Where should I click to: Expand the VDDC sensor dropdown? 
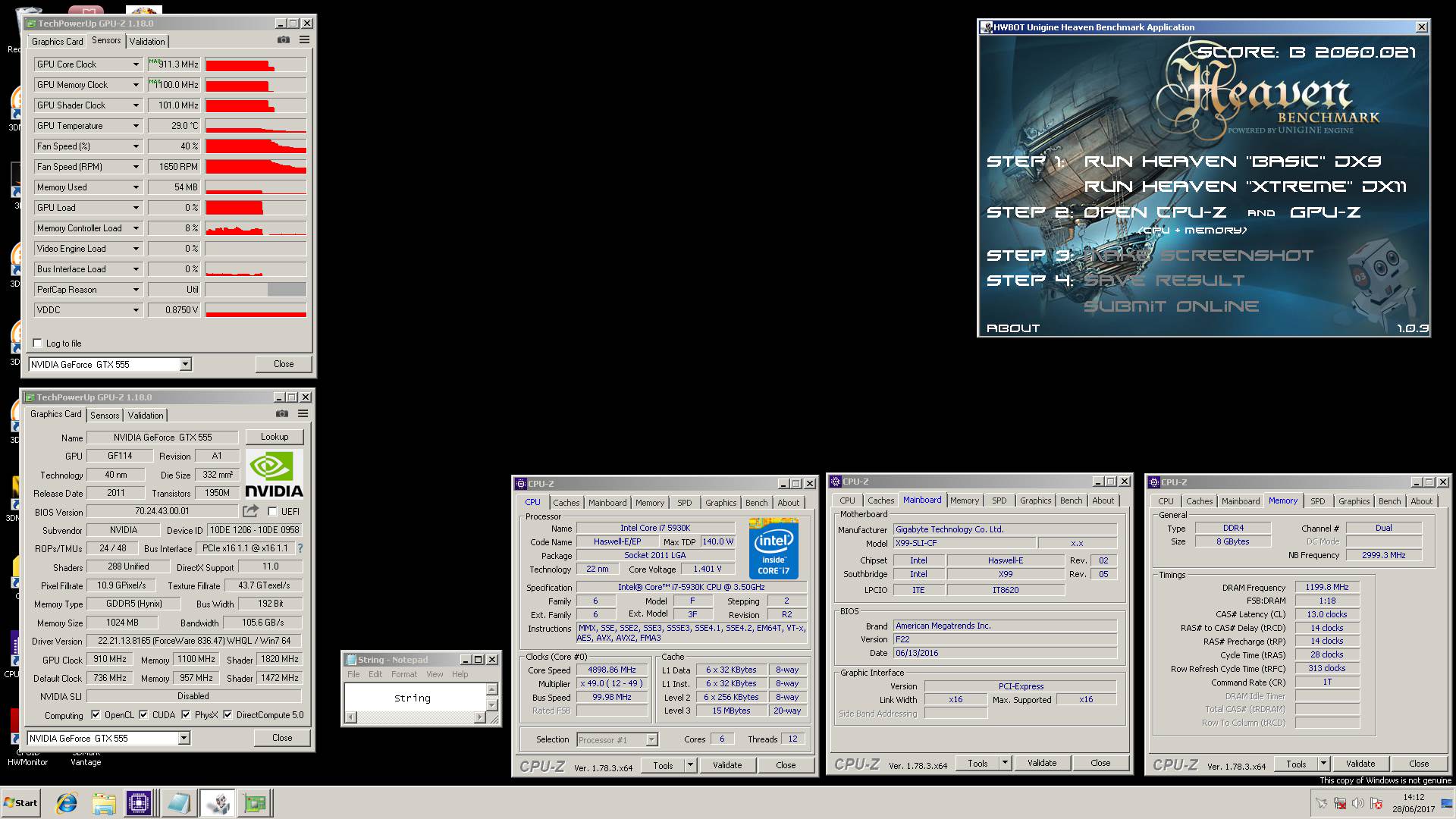pyautogui.click(x=136, y=310)
